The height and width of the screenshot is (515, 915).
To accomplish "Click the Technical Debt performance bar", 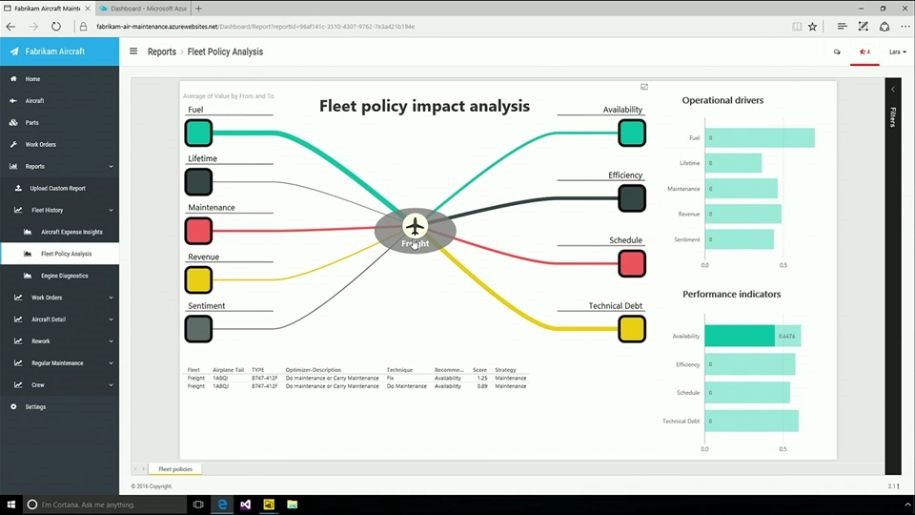I will coord(752,421).
